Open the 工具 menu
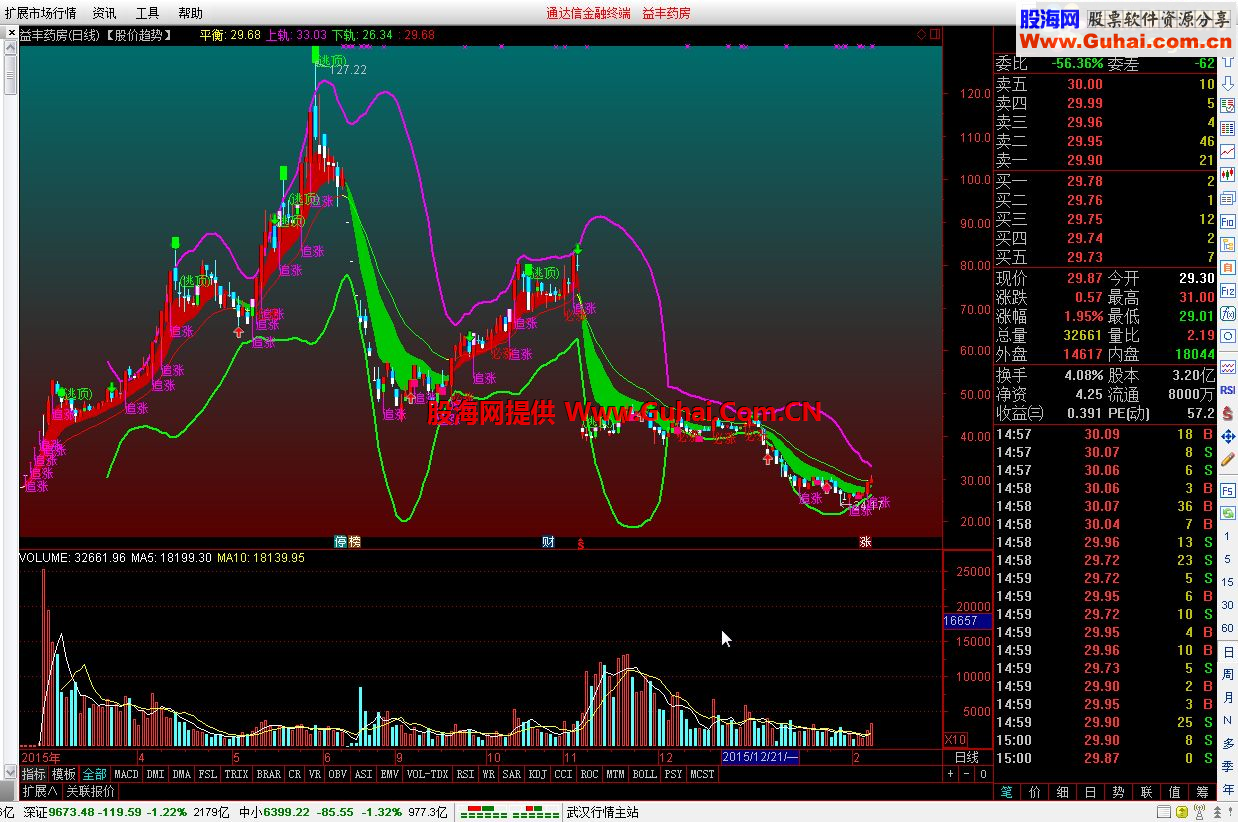The image size is (1238, 822). pos(147,13)
